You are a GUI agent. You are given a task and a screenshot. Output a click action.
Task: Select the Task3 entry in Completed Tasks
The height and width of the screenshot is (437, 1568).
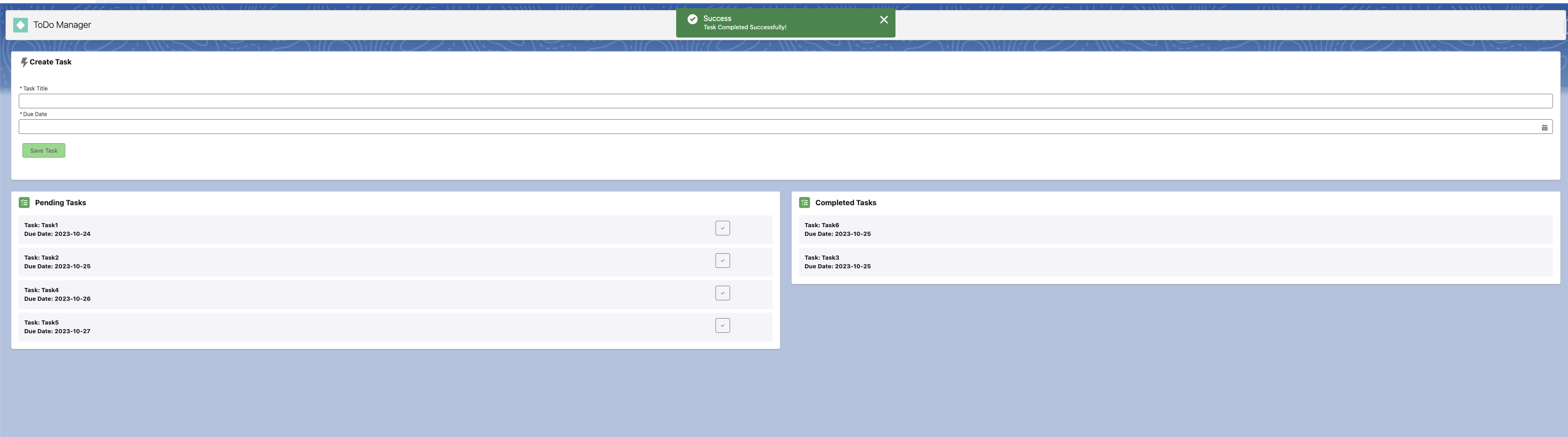[837, 262]
